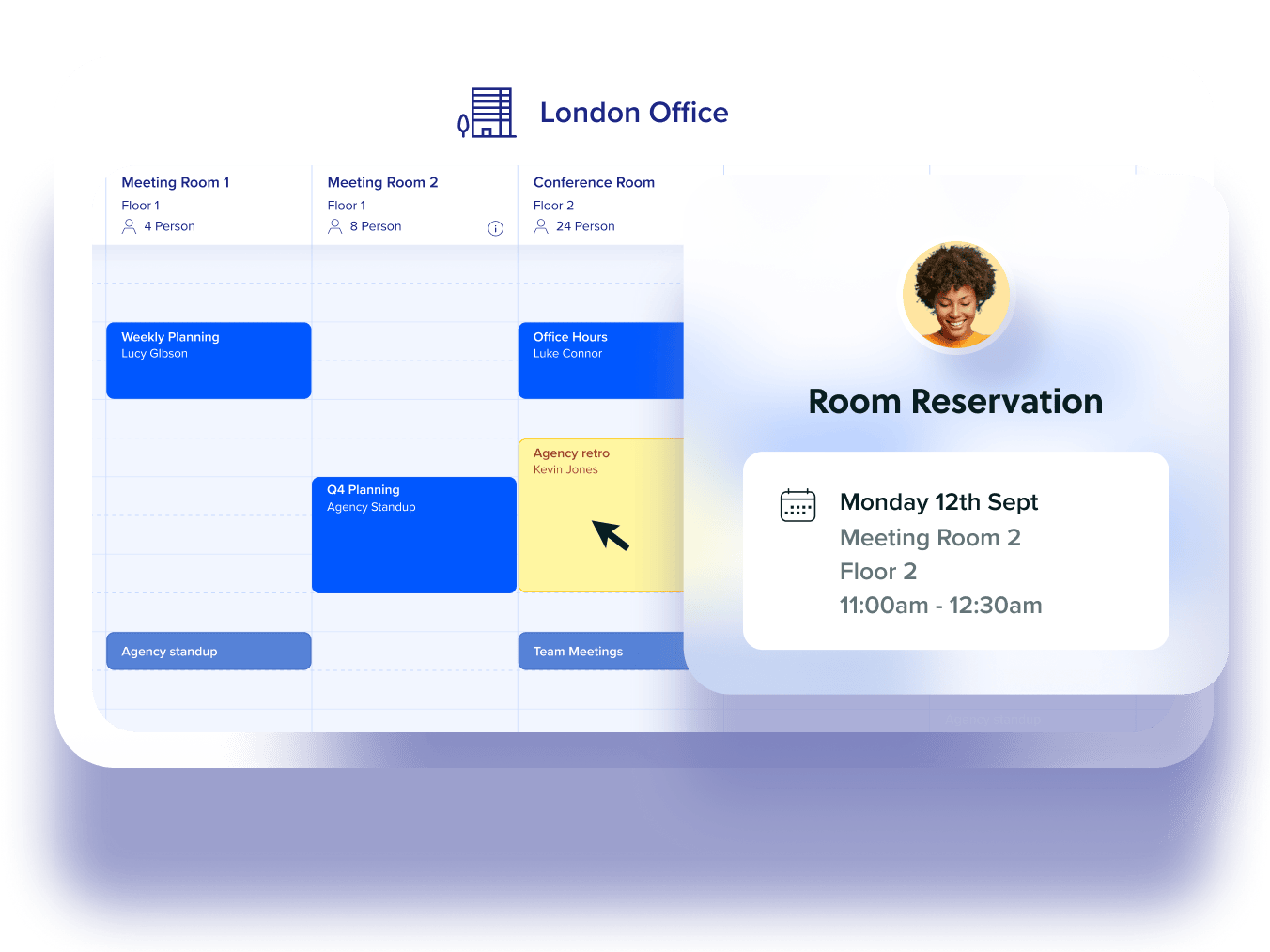Viewport: 1270px width, 952px height.
Task: Open the Team Meetings event block
Action: (601, 651)
